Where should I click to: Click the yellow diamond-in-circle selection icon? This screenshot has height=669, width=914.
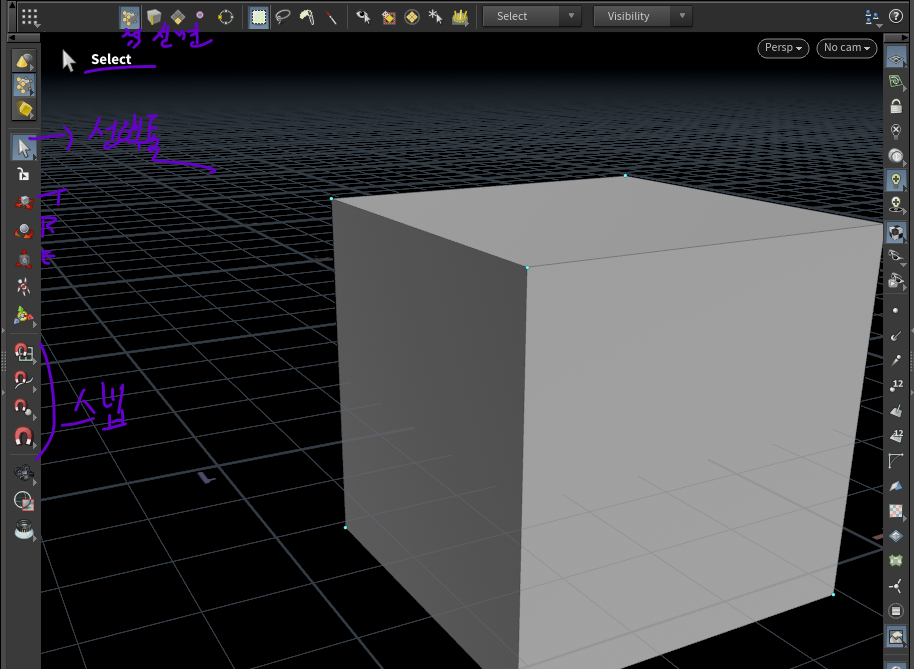pos(412,17)
